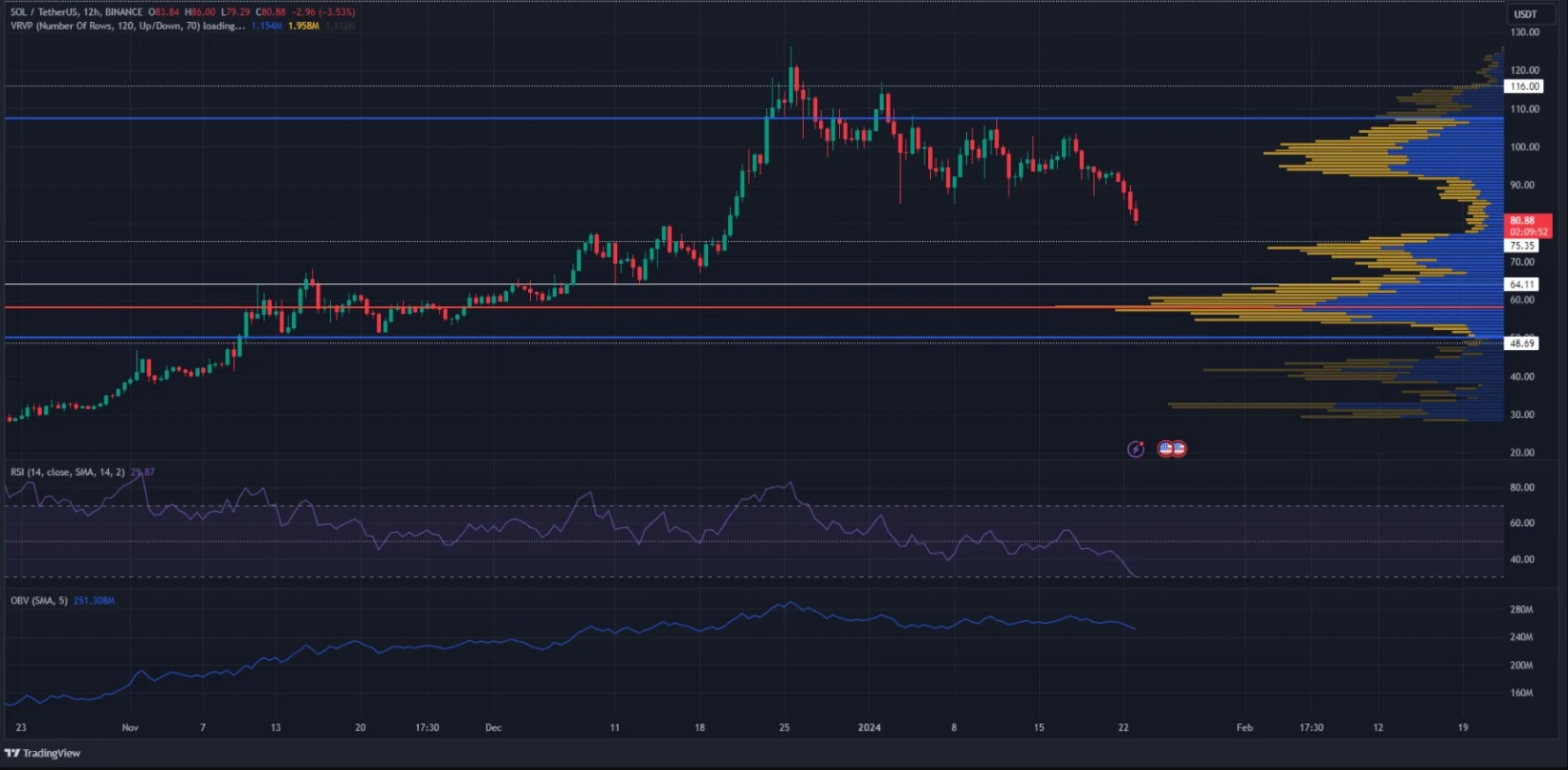The image size is (1568, 770).
Task: Open the right US flag economic event marker
Action: coord(1179,448)
